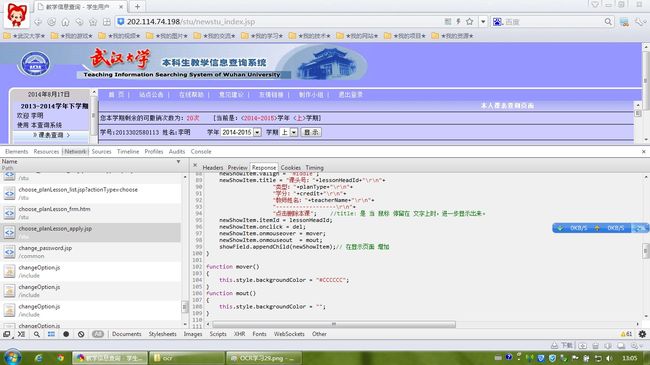Open the Profiles devtools tab
Screen dimensions: 650x365
pos(154,152)
